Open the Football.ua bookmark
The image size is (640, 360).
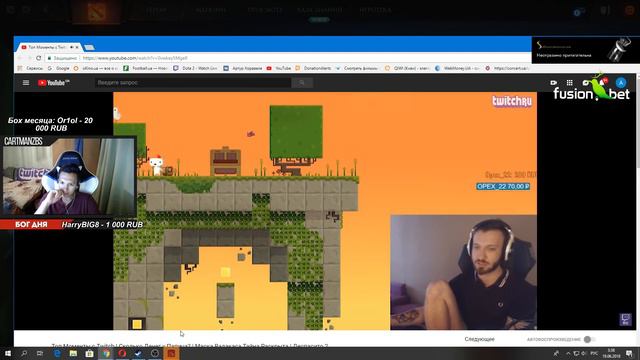click(x=145, y=68)
